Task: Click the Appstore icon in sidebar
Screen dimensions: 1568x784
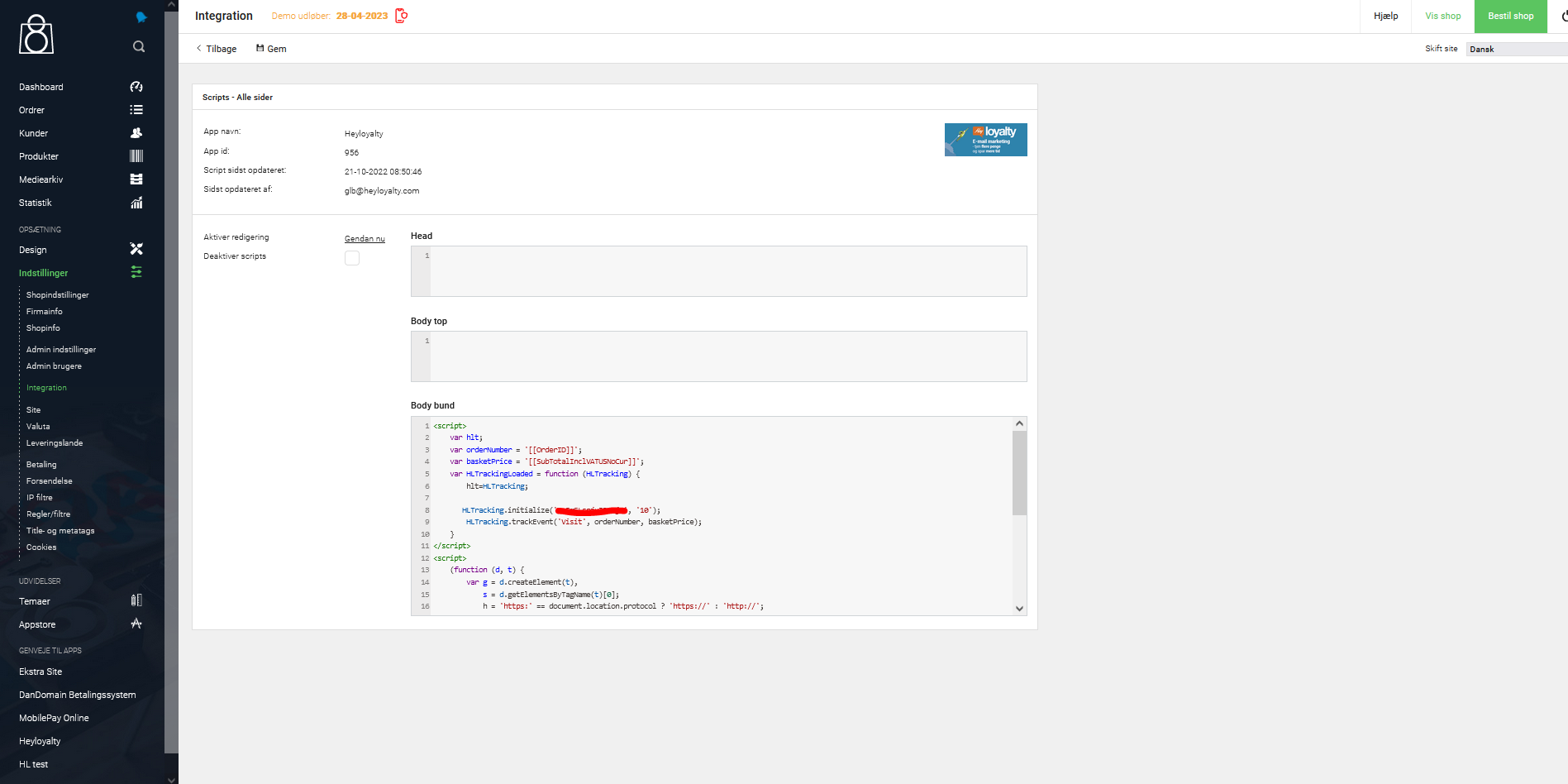Action: click(136, 624)
